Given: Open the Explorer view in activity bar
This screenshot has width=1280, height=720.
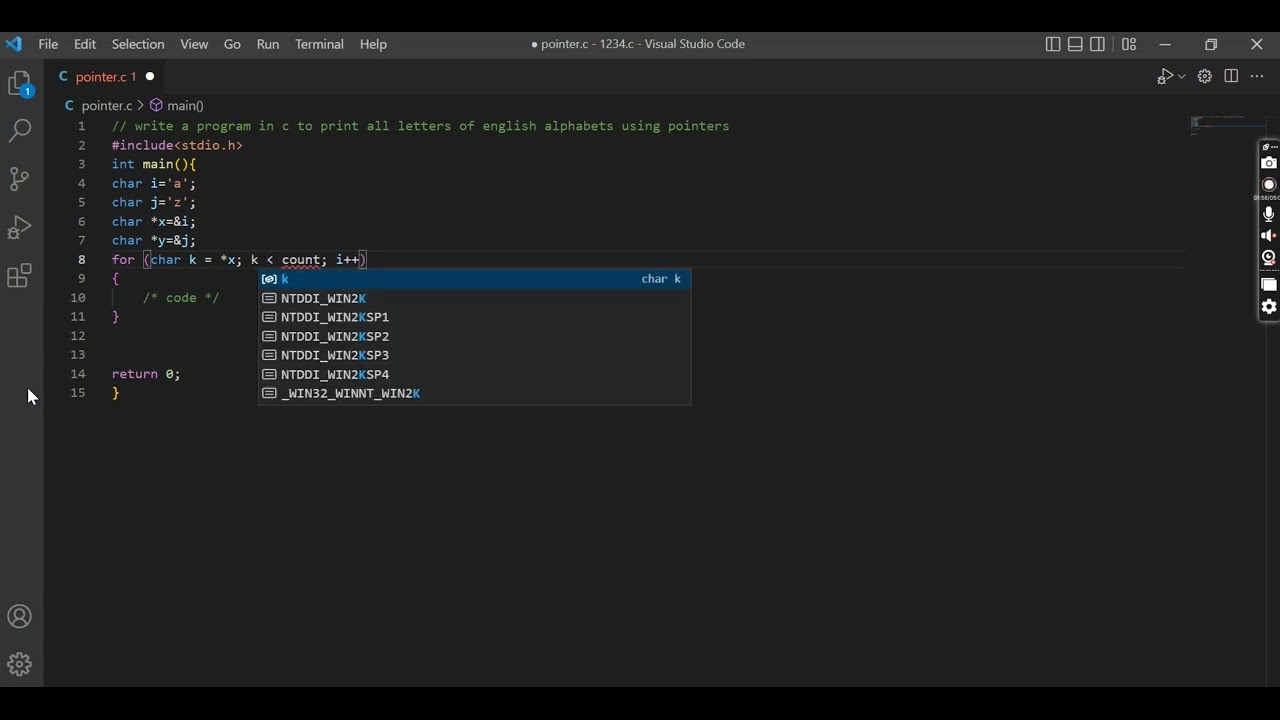Looking at the screenshot, I should 21,84.
